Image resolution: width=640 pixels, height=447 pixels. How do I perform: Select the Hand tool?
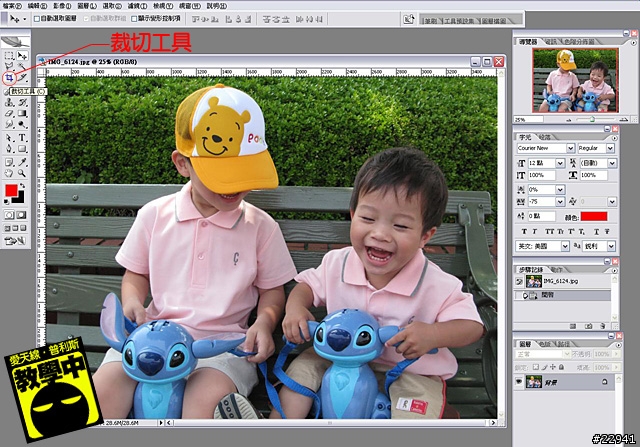(9, 173)
